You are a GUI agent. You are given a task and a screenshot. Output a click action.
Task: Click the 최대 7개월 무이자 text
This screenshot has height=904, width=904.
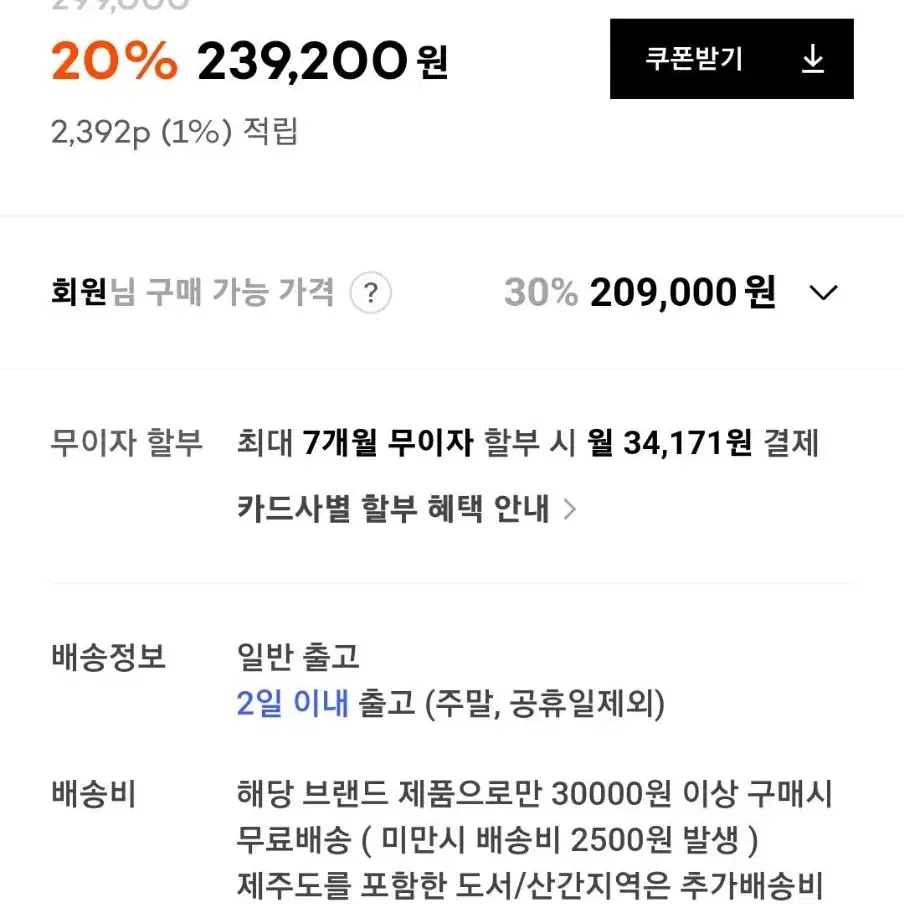[355, 443]
